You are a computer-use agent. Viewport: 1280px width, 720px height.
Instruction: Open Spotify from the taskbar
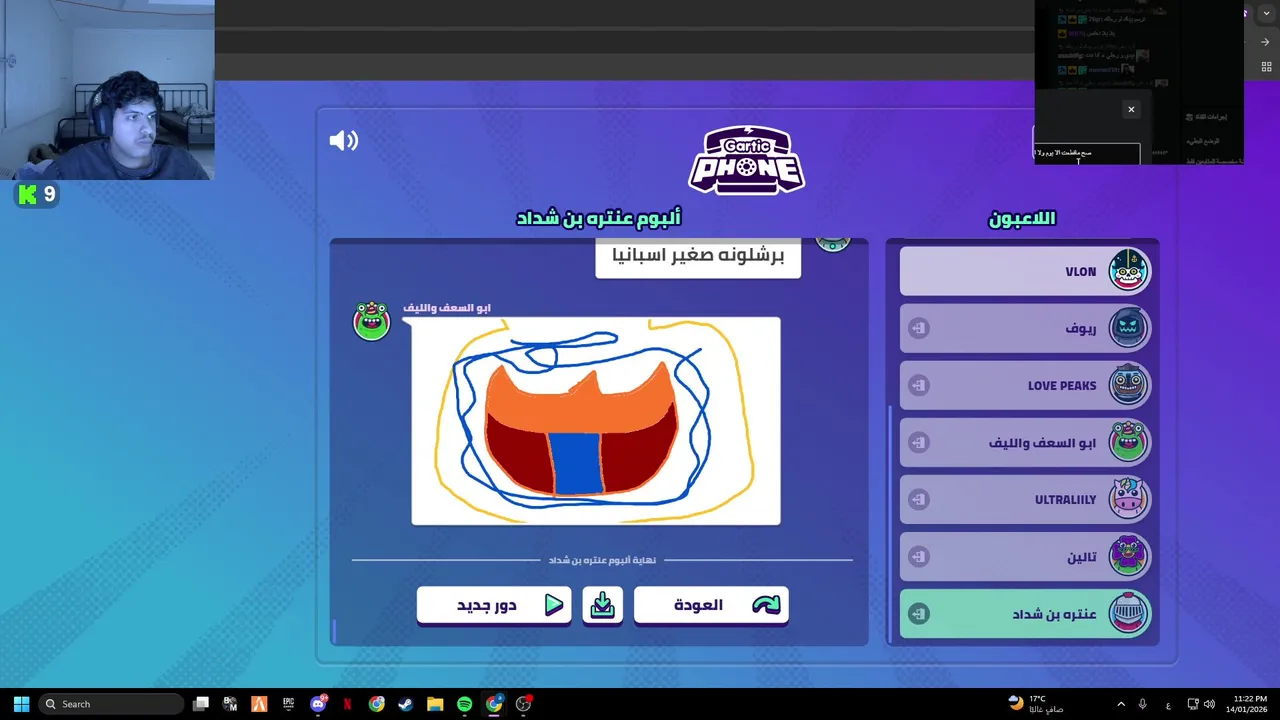point(464,704)
